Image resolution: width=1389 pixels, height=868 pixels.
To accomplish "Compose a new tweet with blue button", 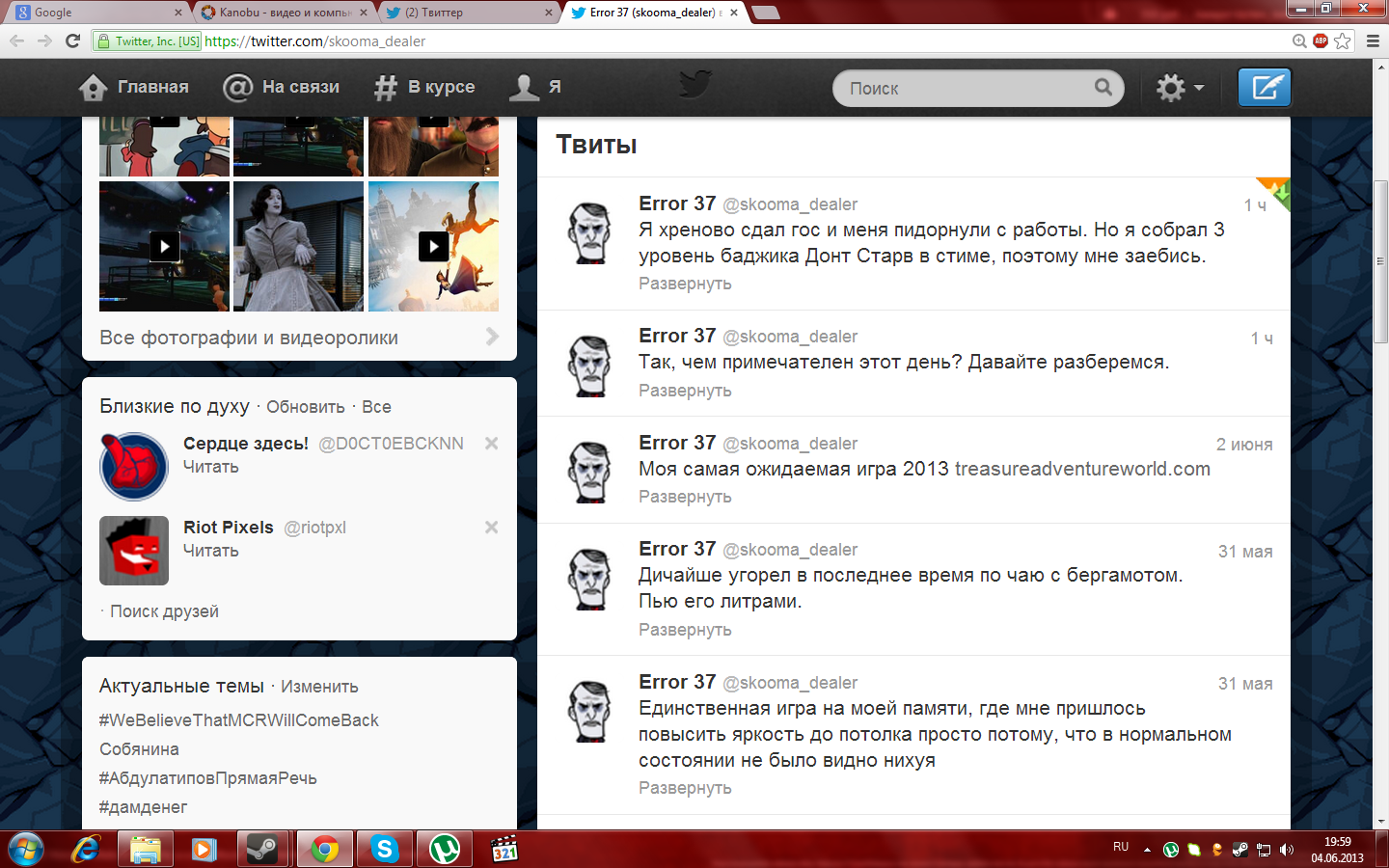I will [x=1264, y=88].
